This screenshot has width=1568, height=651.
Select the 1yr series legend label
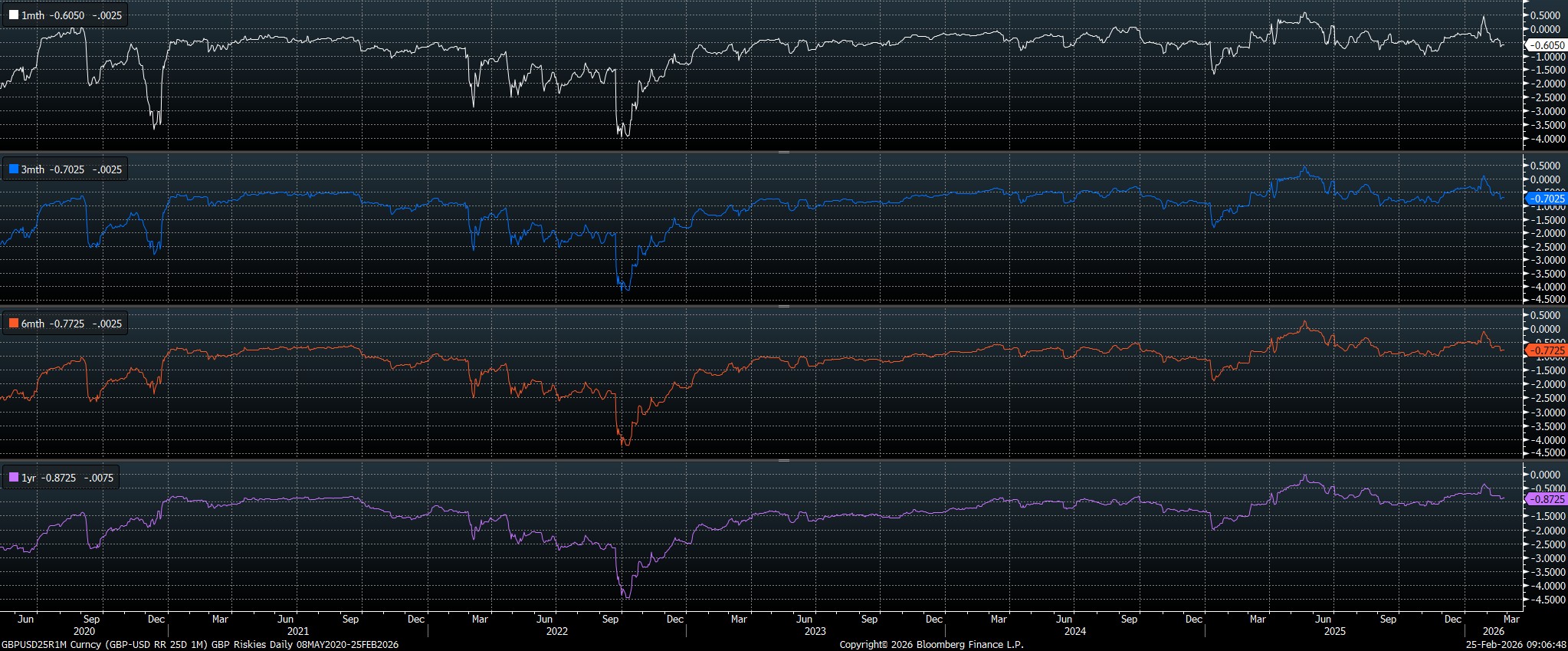(29, 478)
